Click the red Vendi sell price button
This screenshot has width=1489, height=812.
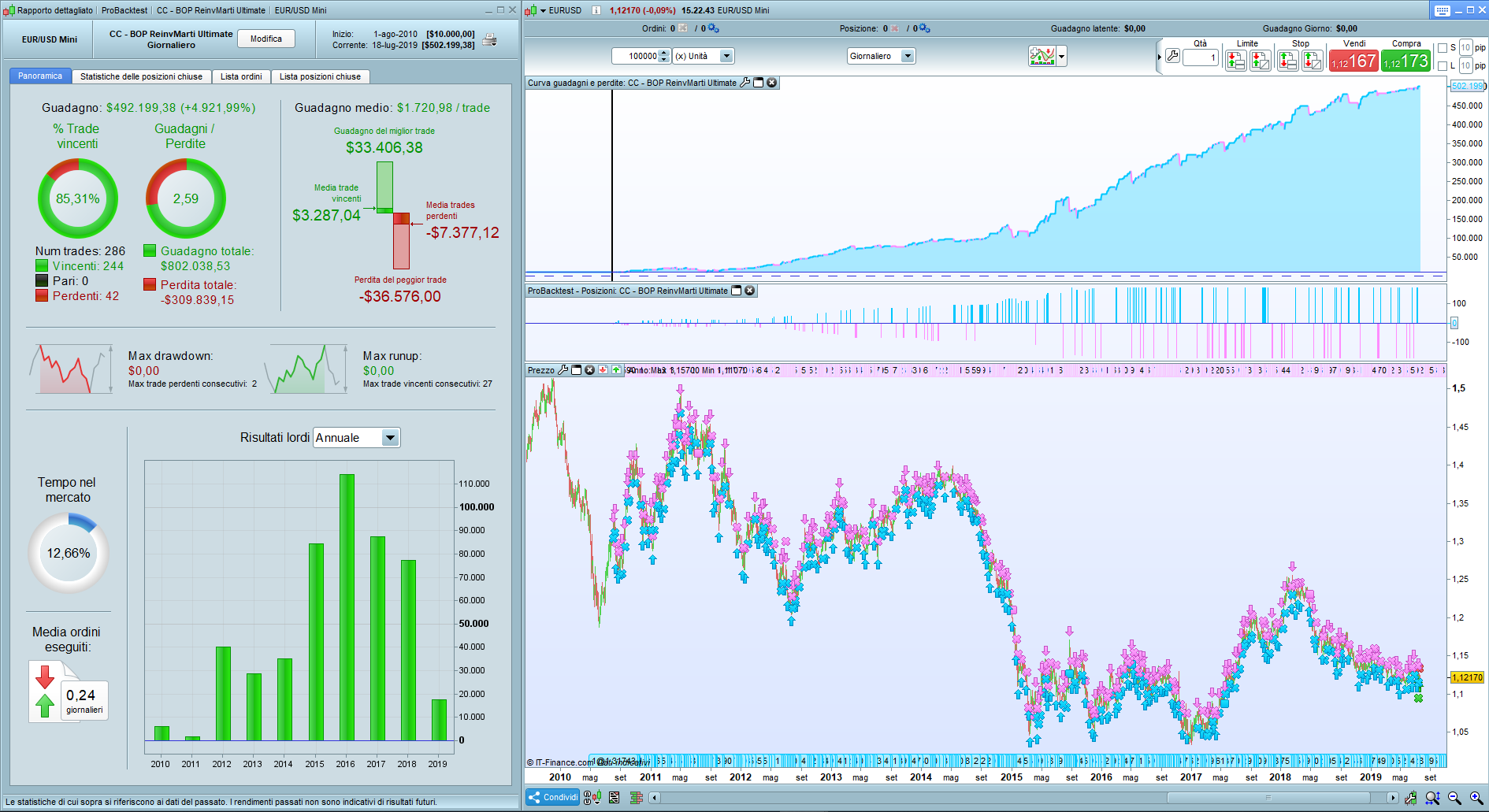click(1353, 61)
